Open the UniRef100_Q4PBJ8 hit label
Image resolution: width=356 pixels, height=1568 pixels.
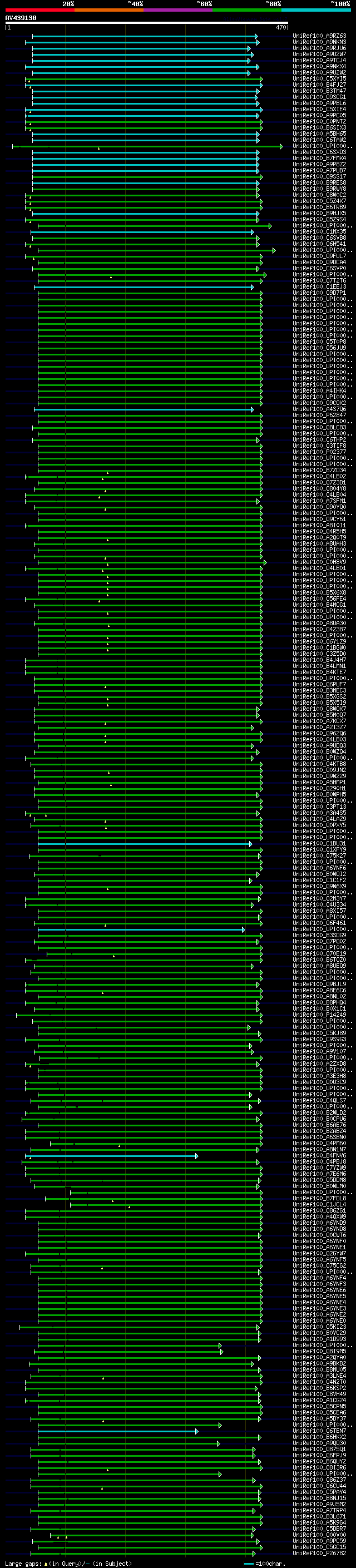click(319, 1161)
